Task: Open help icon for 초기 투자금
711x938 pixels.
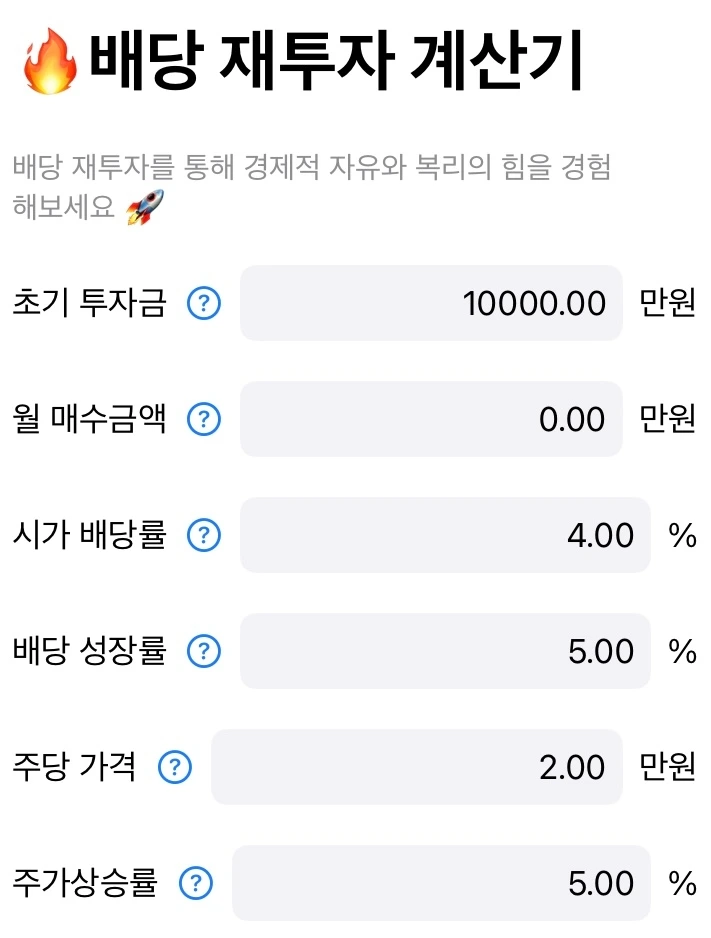Action: click(204, 303)
